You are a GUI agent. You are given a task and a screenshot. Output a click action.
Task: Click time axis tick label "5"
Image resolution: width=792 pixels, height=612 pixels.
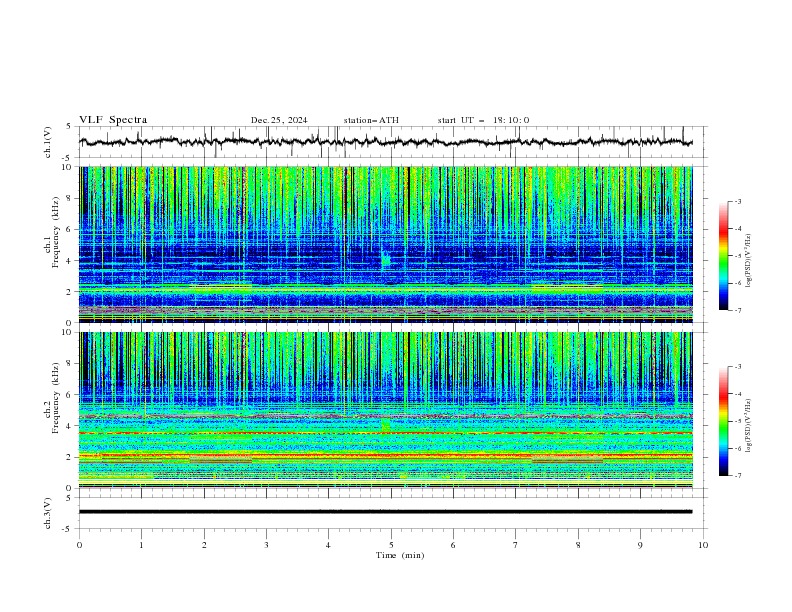tap(391, 545)
